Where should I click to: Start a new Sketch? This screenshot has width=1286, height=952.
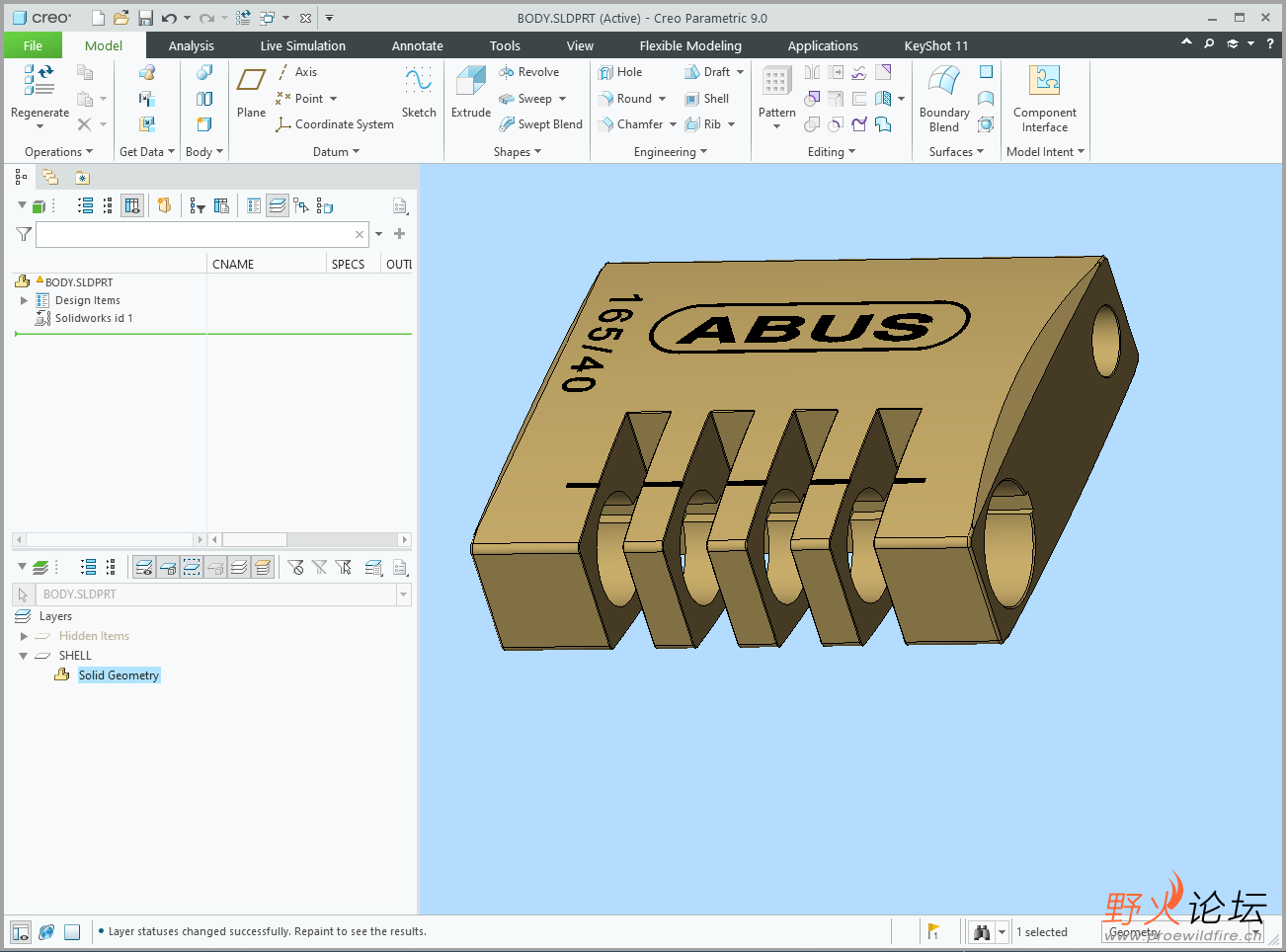pos(419,91)
